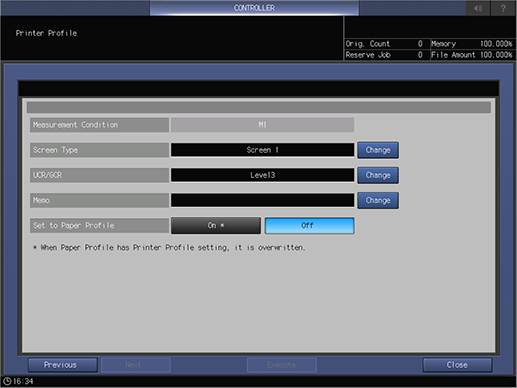517x388 pixels.
Task: Click the UCR/GCR label
Action: [99, 175]
